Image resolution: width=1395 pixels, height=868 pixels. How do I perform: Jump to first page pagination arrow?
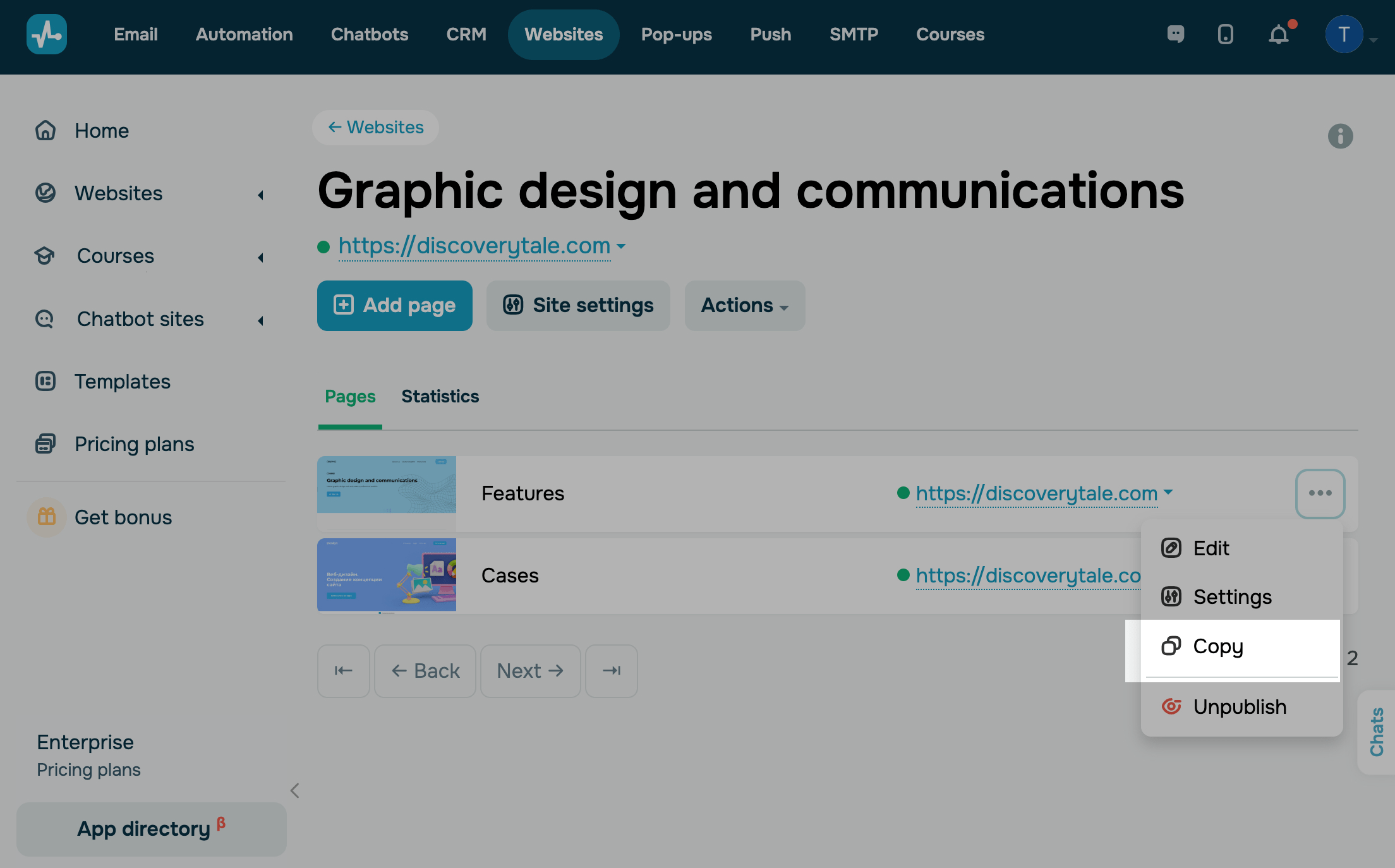343,671
